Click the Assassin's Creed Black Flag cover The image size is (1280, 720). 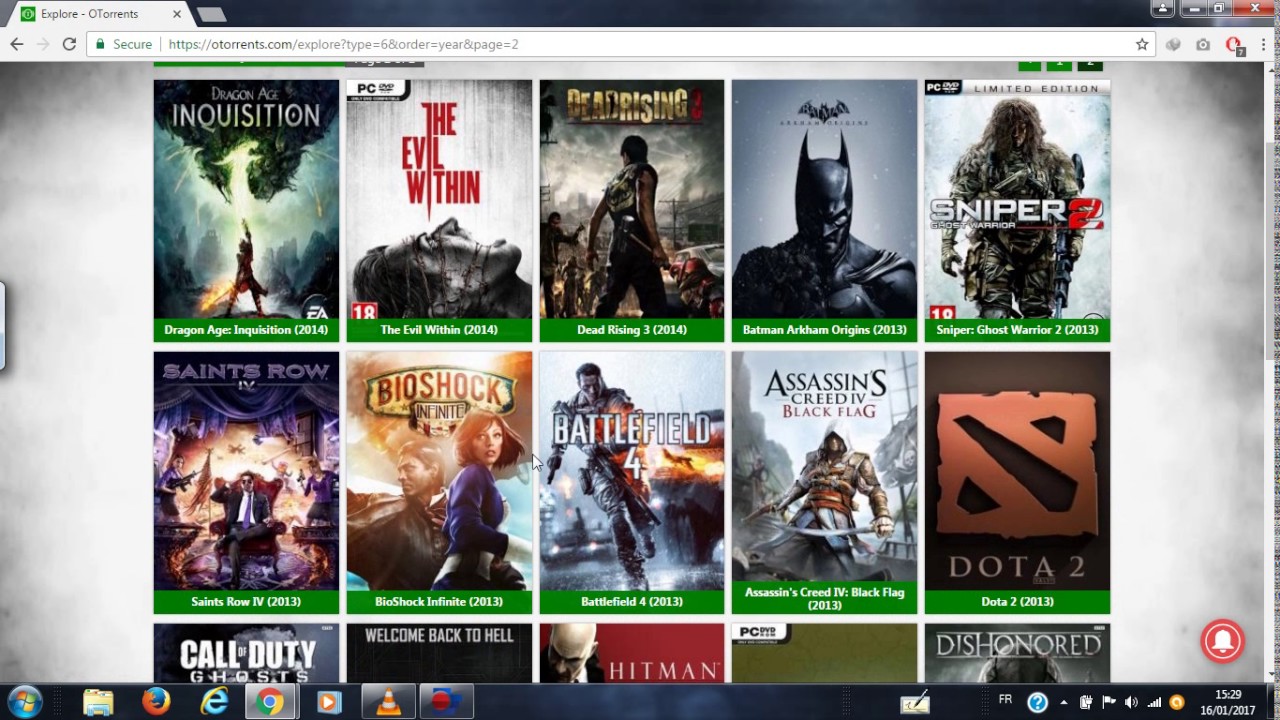click(x=824, y=467)
